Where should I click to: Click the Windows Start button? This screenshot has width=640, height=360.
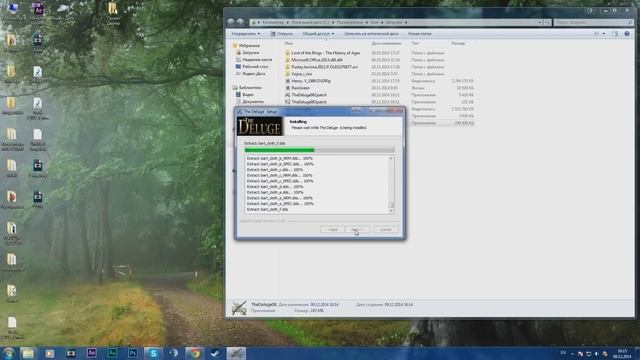(8, 353)
